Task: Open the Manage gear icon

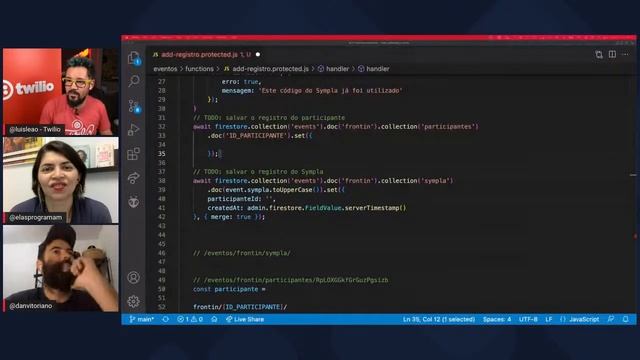Action: (x=133, y=301)
